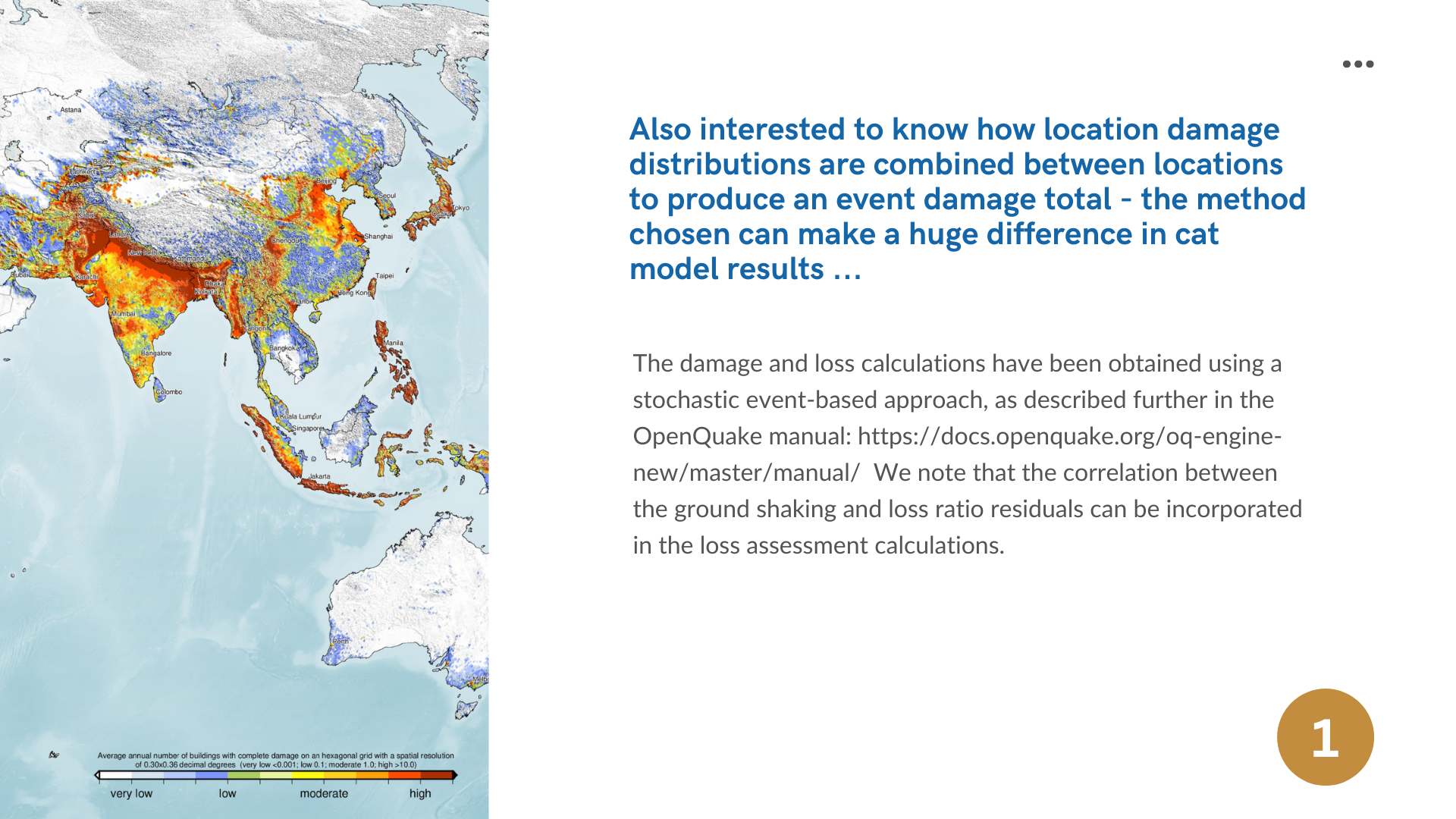Click the Tokyo label on the map
Image resolution: width=1456 pixels, height=819 pixels.
click(x=460, y=208)
